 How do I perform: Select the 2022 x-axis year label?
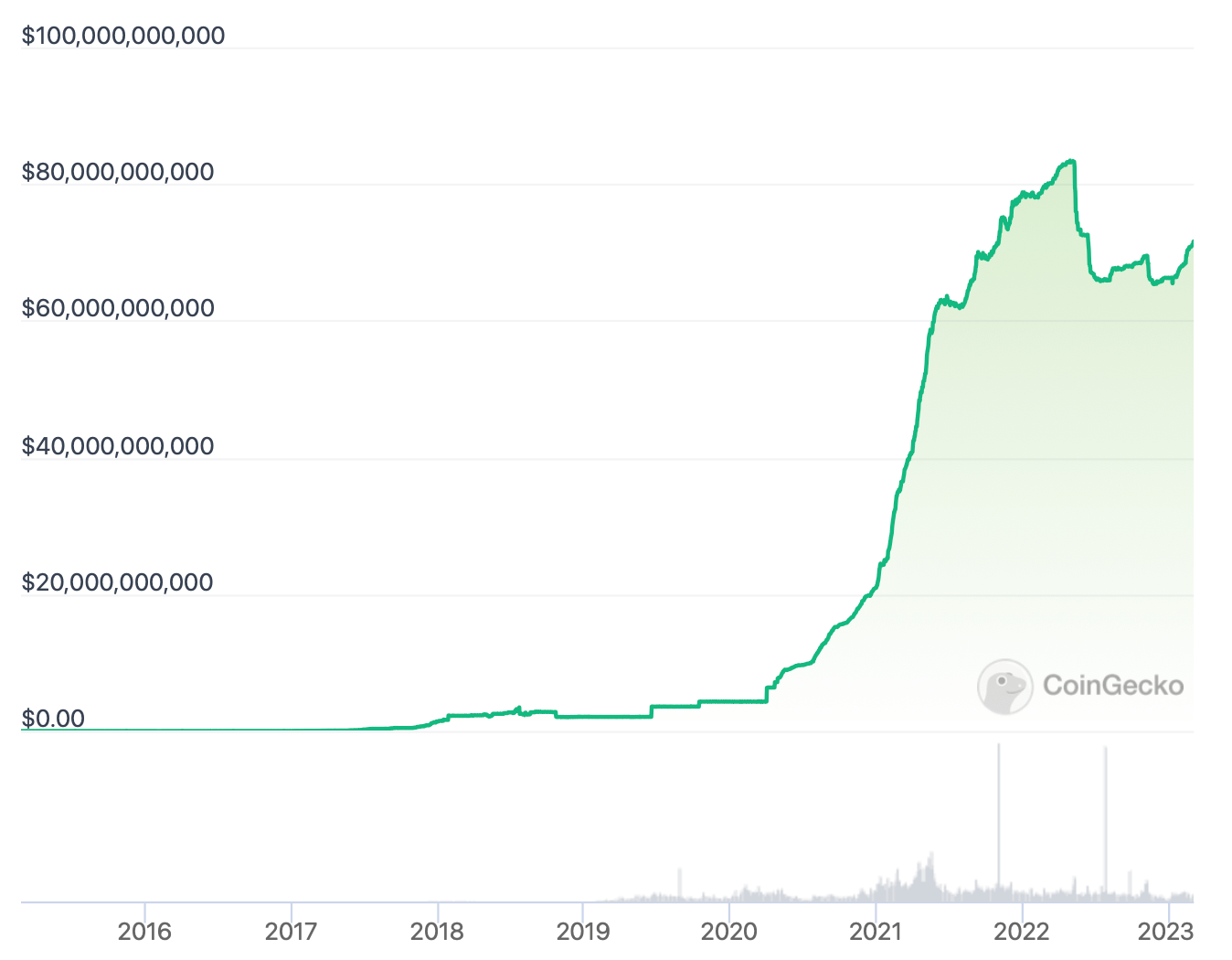(1022, 932)
